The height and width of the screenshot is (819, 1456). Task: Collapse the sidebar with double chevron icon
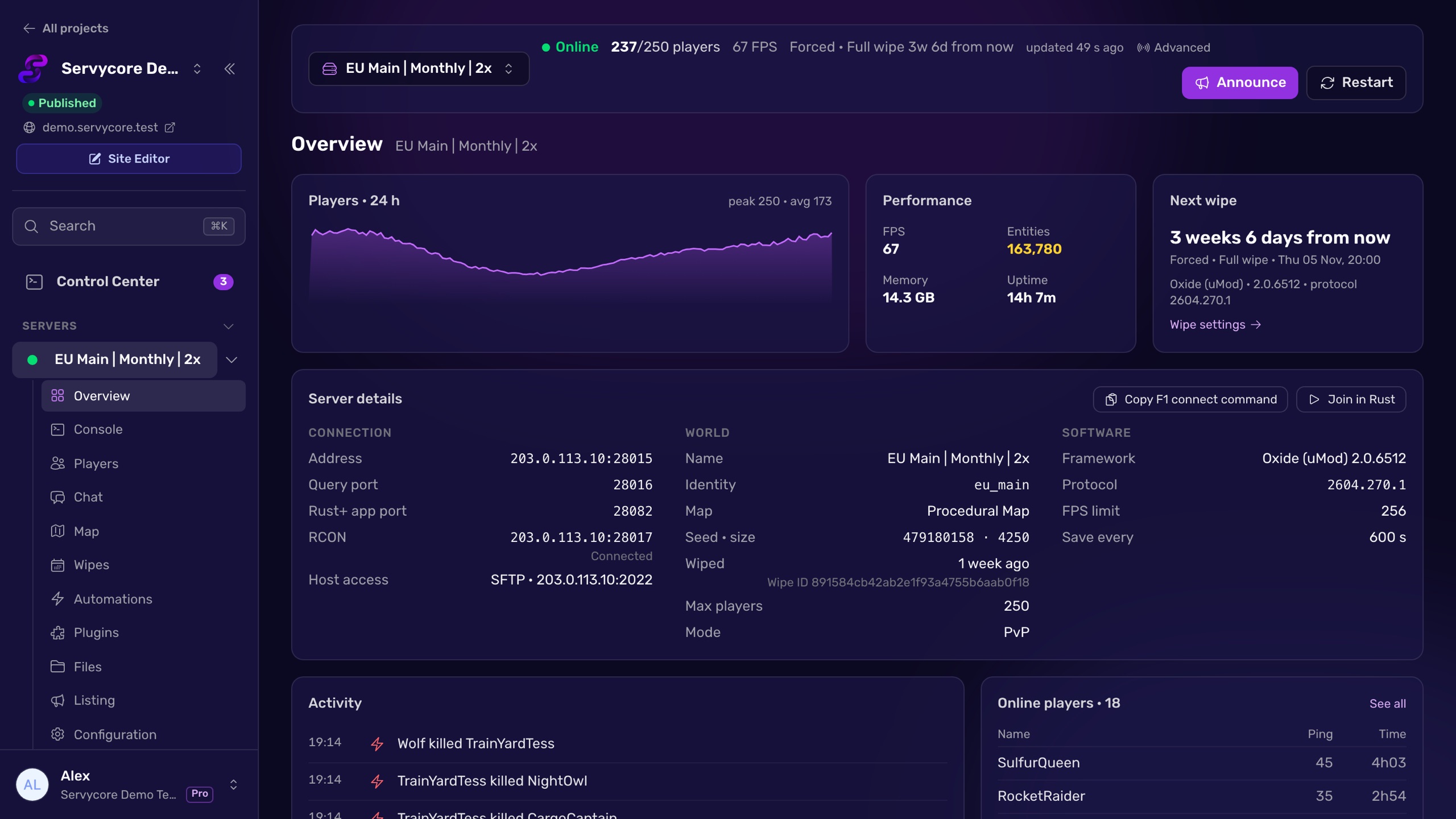pos(230,69)
